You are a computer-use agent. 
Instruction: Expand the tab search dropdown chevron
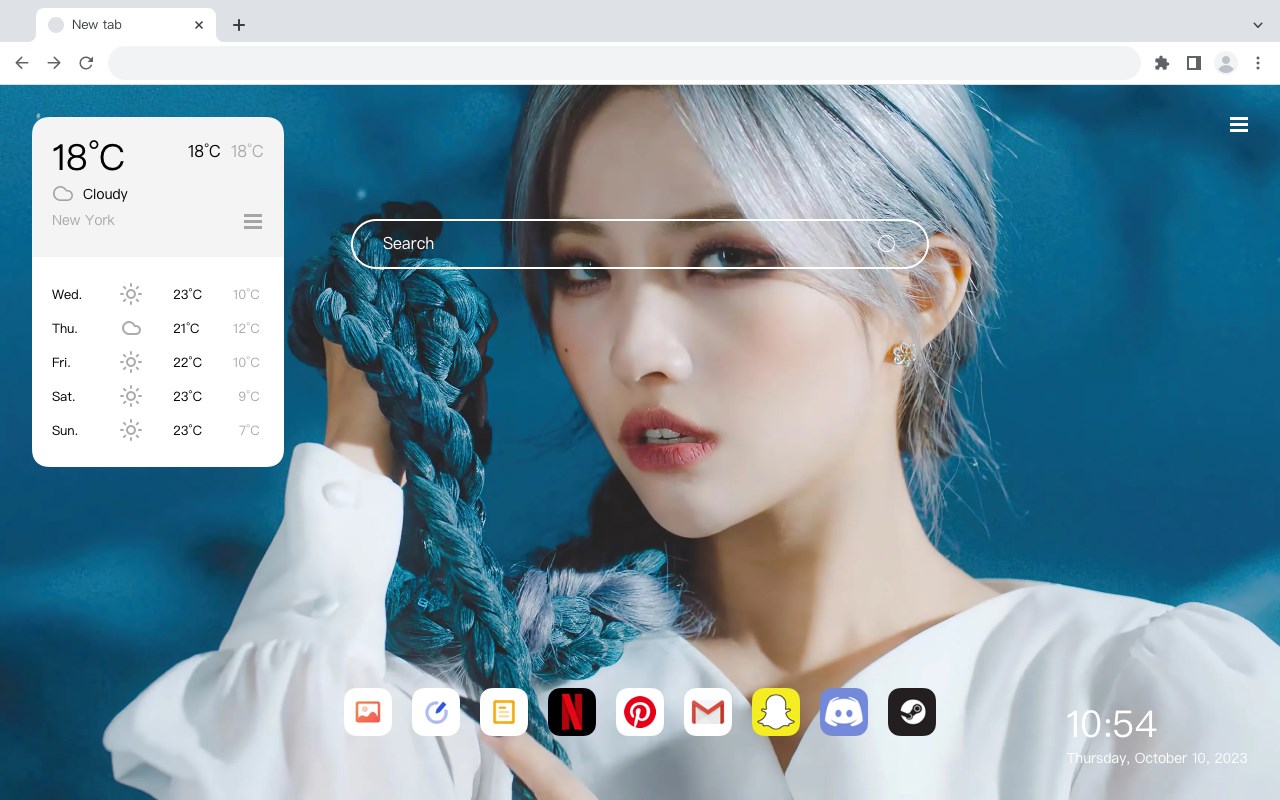[x=1258, y=25]
